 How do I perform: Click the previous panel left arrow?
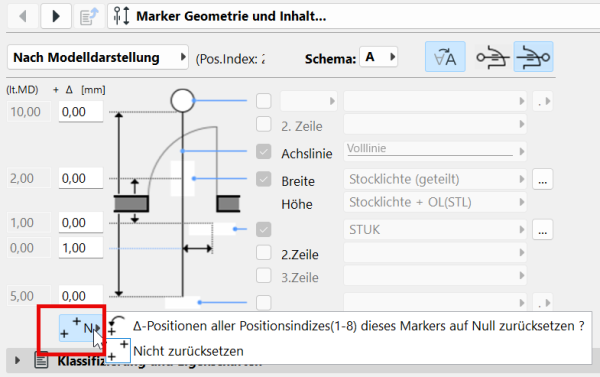[x=23, y=16]
